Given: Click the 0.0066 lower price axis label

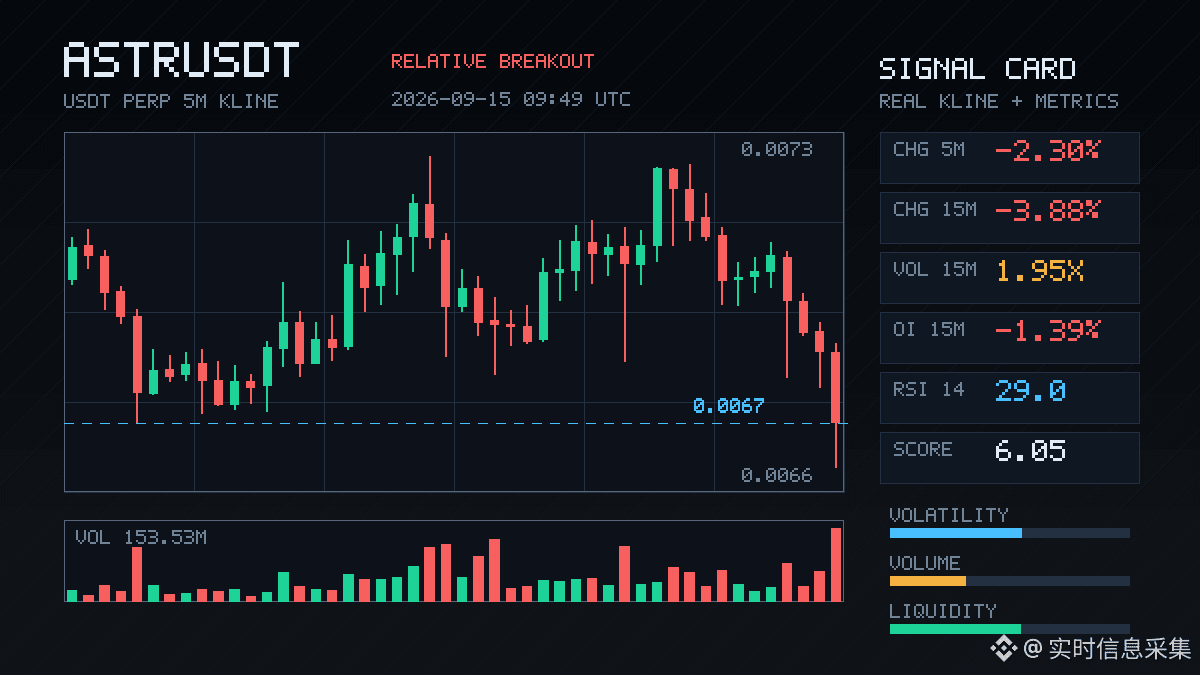Looking at the screenshot, I should pos(777,475).
